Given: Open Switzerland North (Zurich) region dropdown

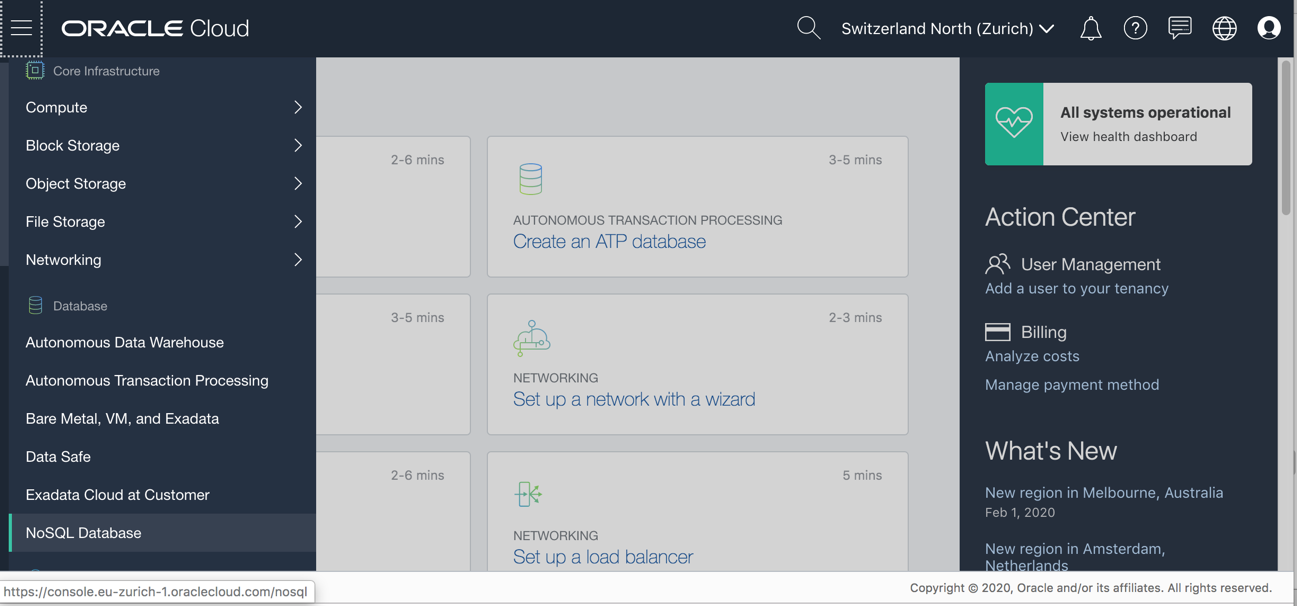Looking at the screenshot, I should [x=947, y=28].
